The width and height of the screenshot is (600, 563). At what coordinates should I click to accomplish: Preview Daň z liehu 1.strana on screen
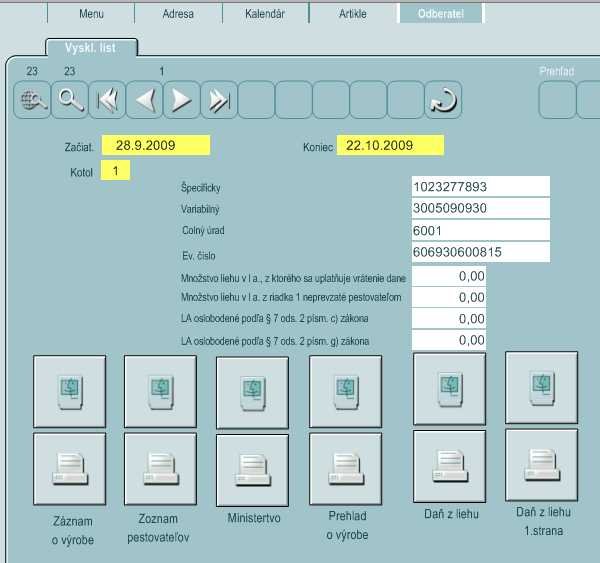[x=541, y=387]
